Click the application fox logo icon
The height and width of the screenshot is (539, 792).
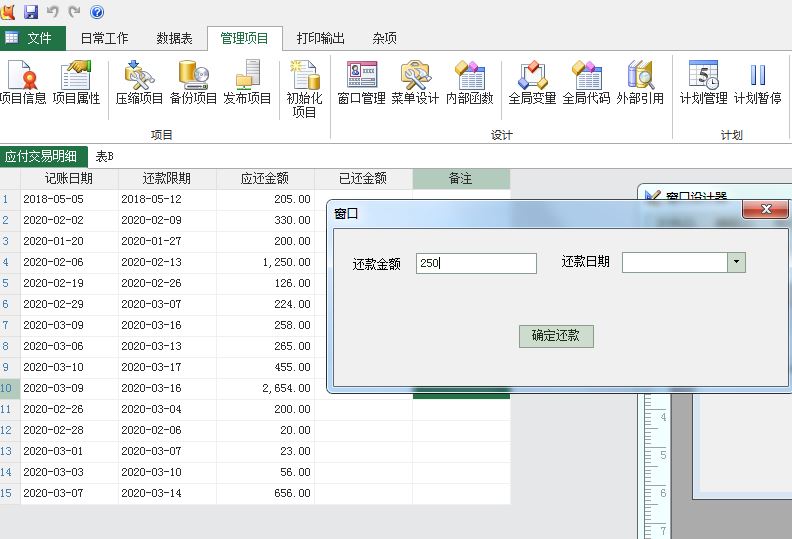7,11
